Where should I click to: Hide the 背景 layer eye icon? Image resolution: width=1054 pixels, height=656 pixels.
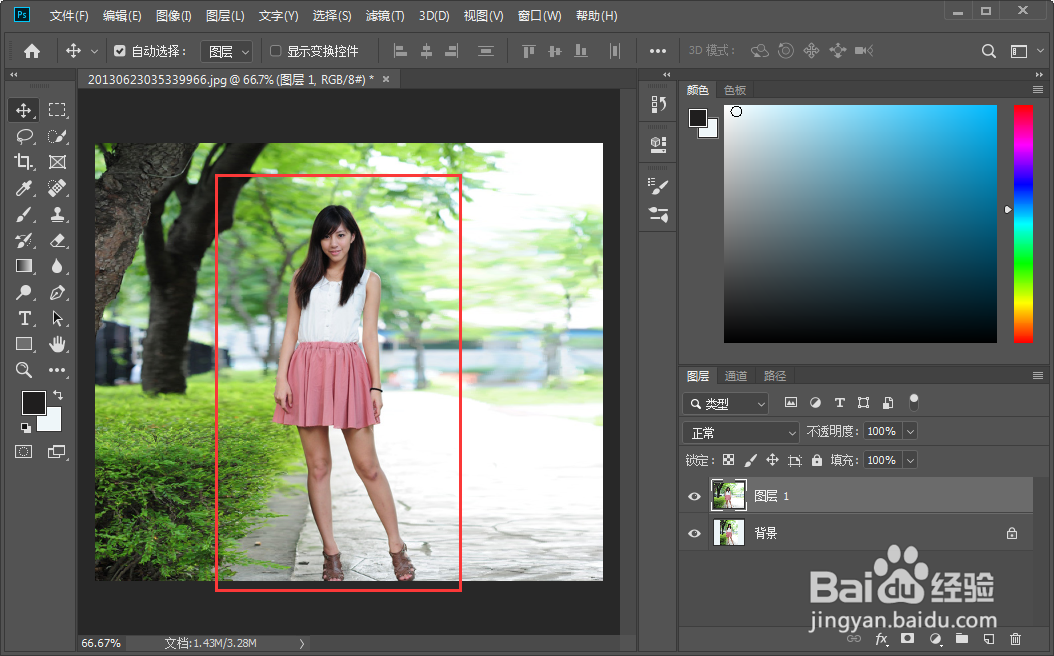point(694,534)
